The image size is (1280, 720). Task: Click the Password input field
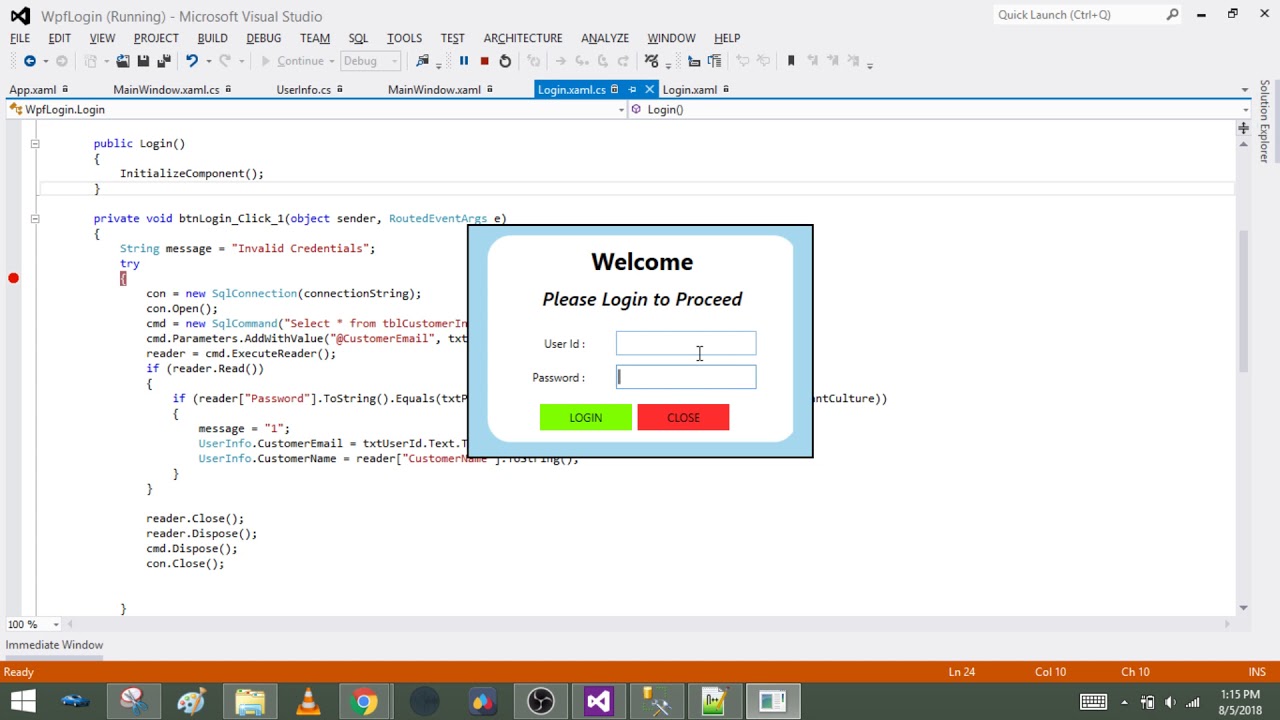[686, 377]
